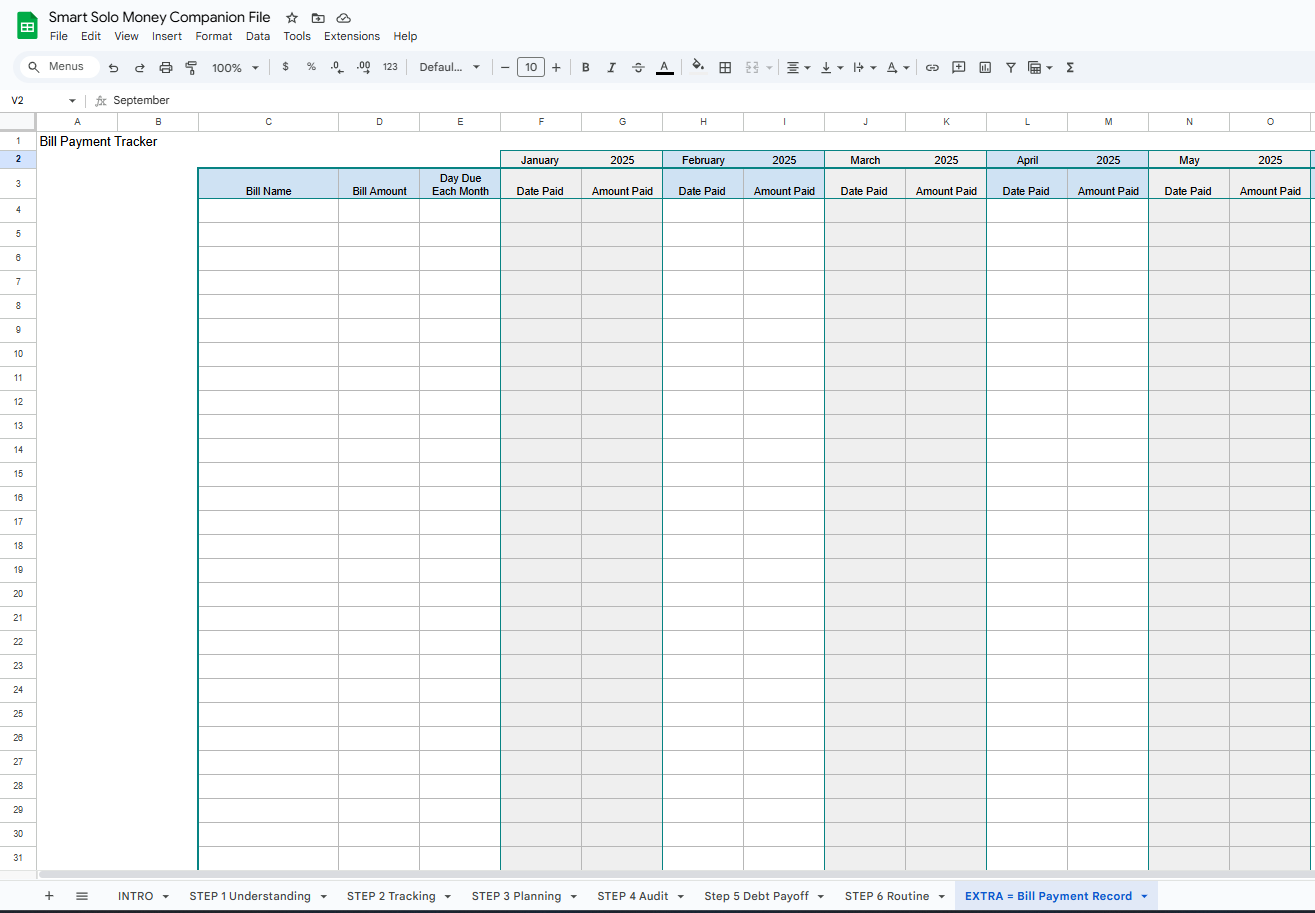The width and height of the screenshot is (1315, 913).
Task: Click the move-to-folder icon beside the title
Action: 318,18
